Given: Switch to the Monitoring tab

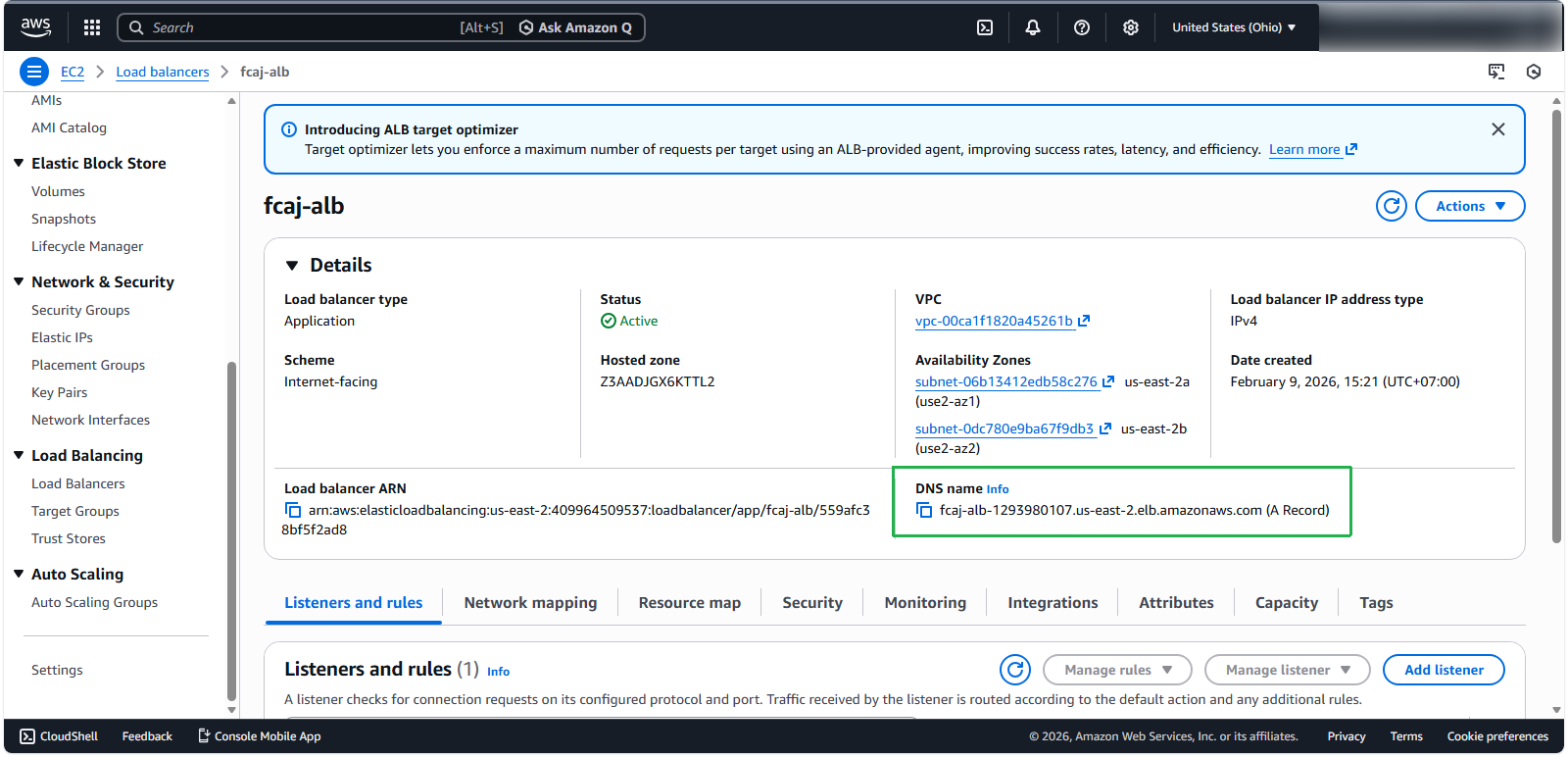Looking at the screenshot, I should tap(925, 603).
